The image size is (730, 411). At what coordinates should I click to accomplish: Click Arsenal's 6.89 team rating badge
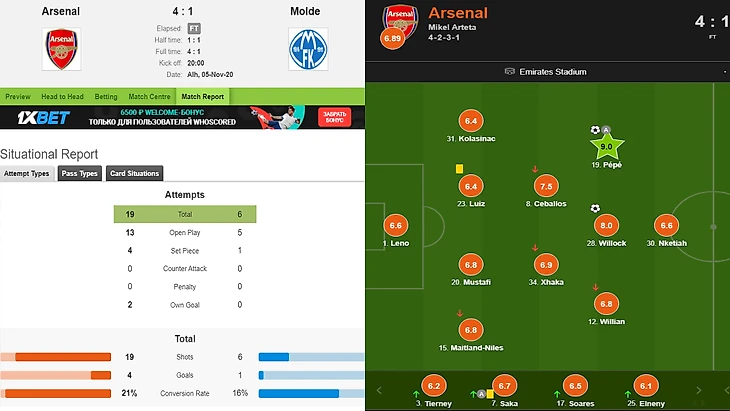click(x=391, y=38)
